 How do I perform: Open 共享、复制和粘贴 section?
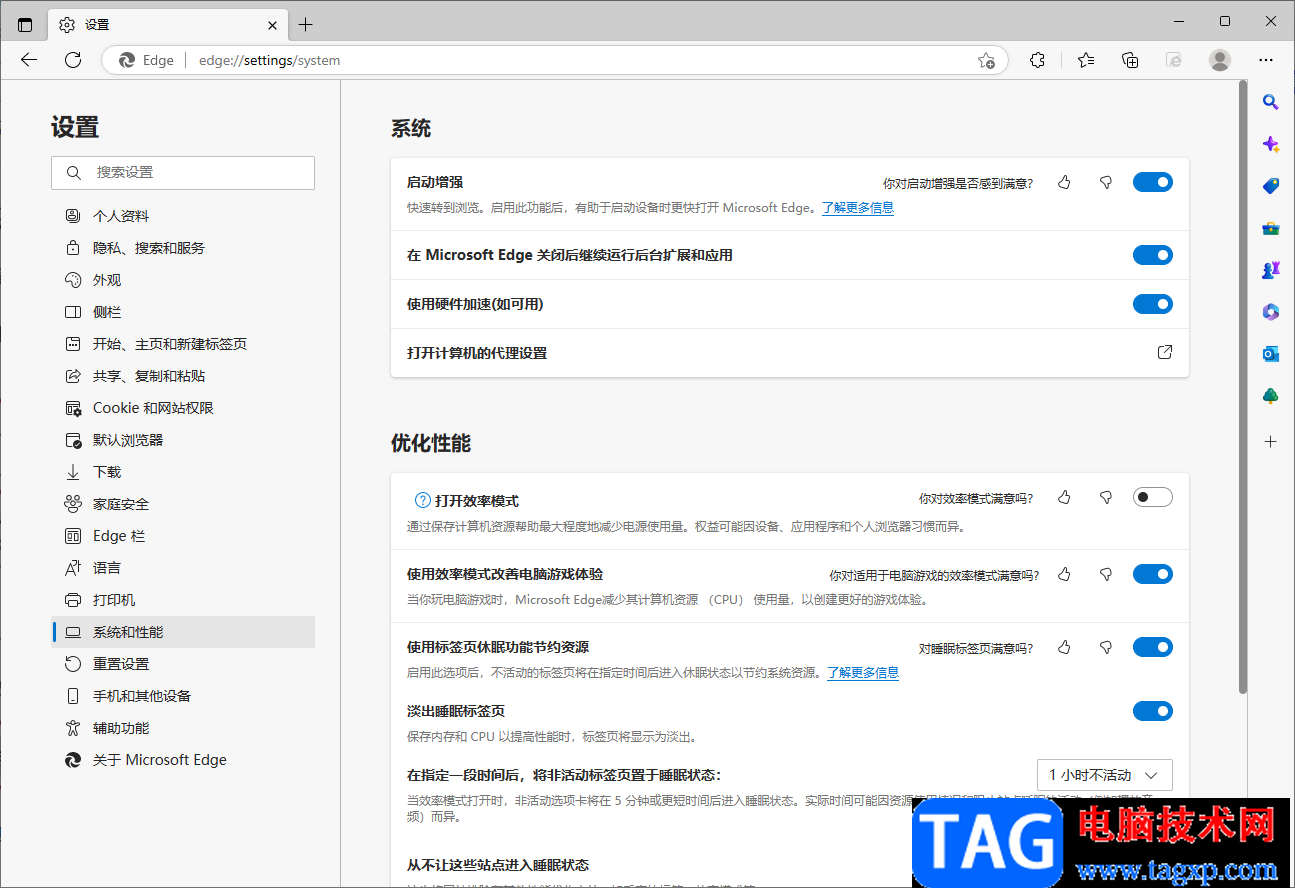183,376
